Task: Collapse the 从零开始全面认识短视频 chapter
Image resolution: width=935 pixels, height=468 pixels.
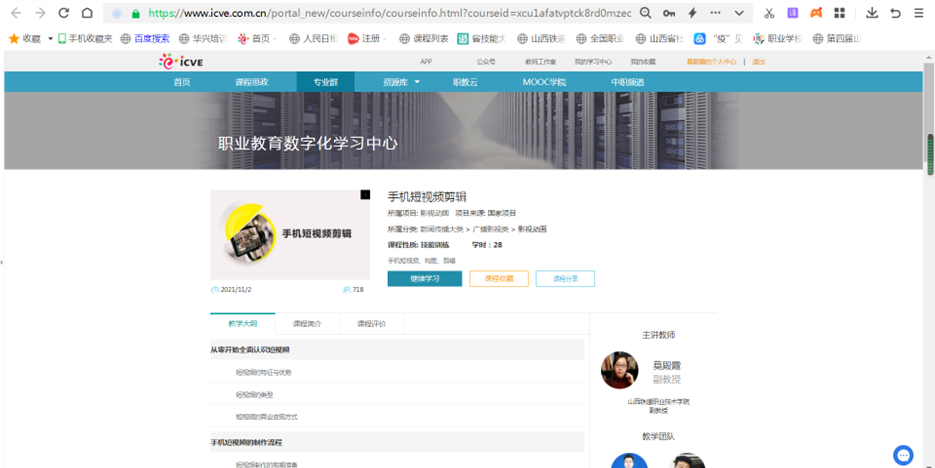Action: point(397,350)
